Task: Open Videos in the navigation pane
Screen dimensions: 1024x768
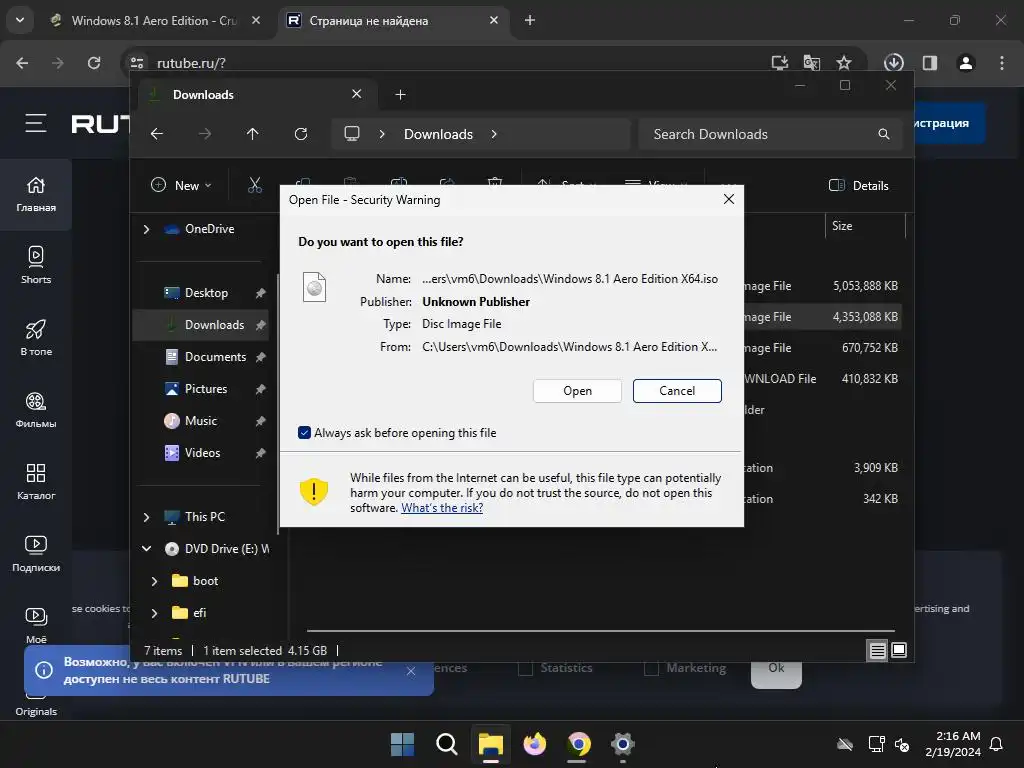Action: pyautogui.click(x=202, y=453)
